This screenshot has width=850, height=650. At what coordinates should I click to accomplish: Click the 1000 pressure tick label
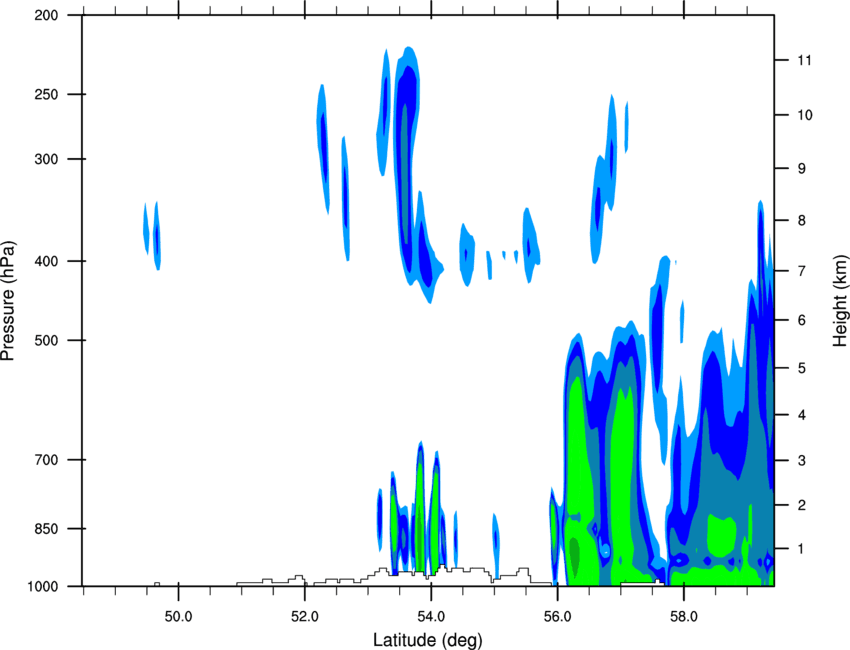click(x=42, y=587)
